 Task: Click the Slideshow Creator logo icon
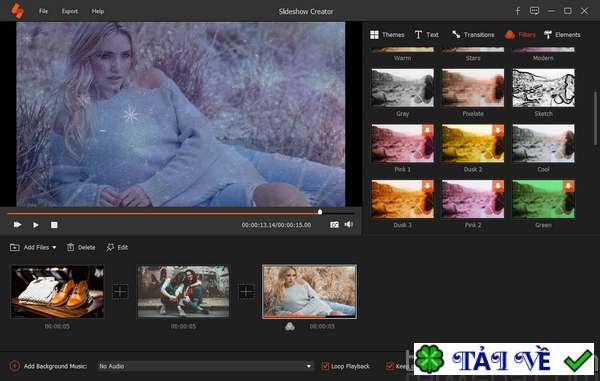click(17, 11)
